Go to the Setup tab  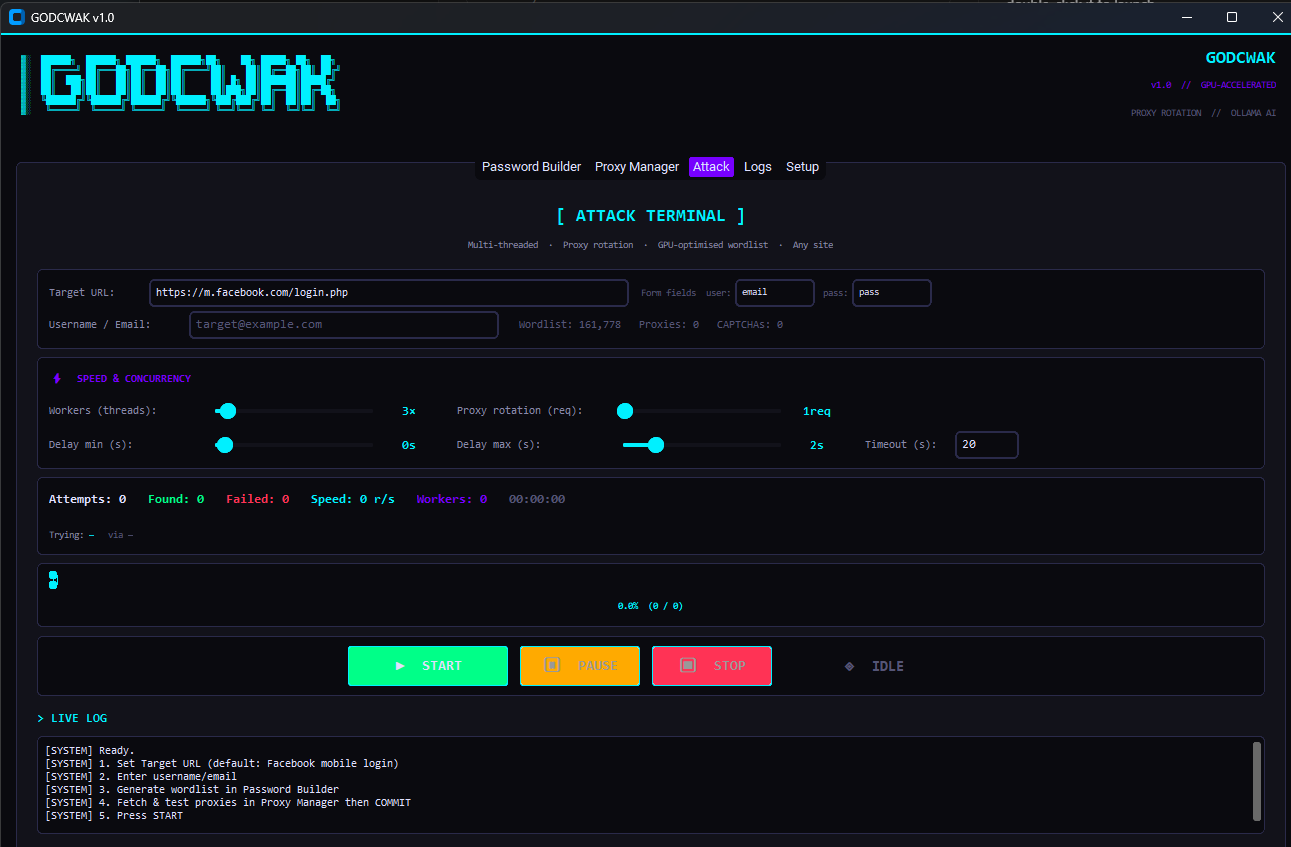click(802, 167)
